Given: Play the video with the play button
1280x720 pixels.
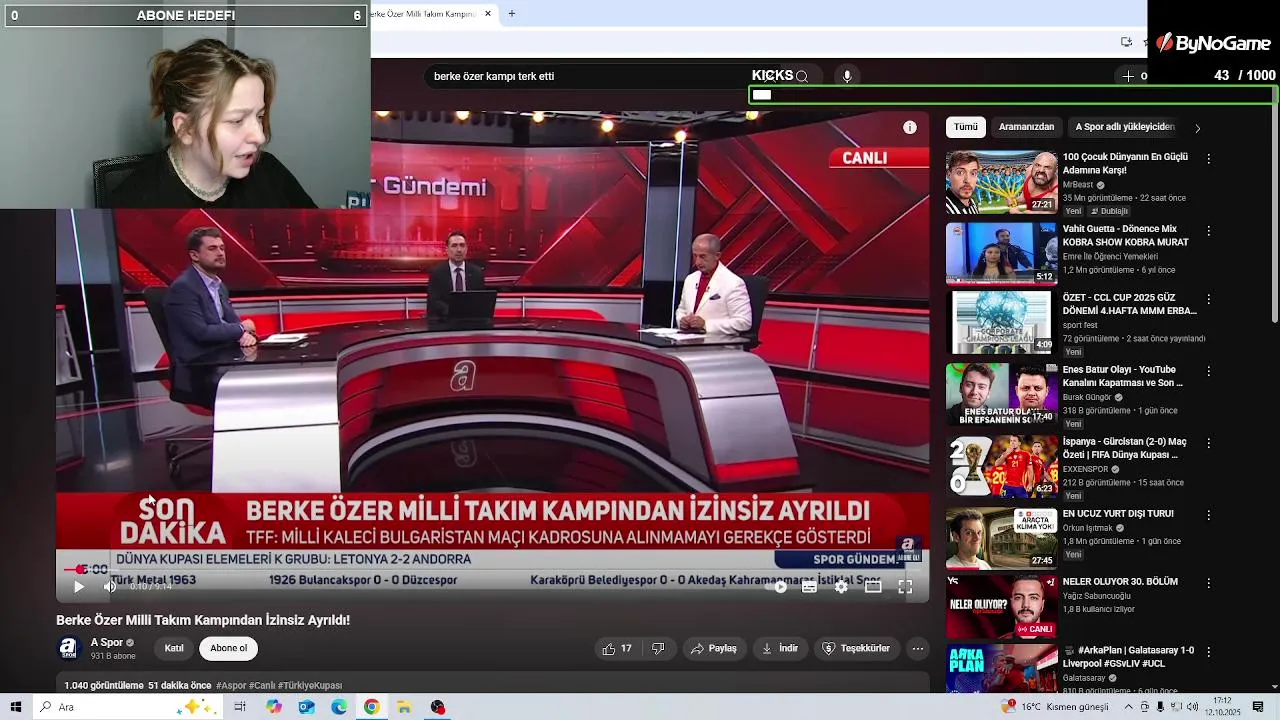Looking at the screenshot, I should [x=79, y=587].
